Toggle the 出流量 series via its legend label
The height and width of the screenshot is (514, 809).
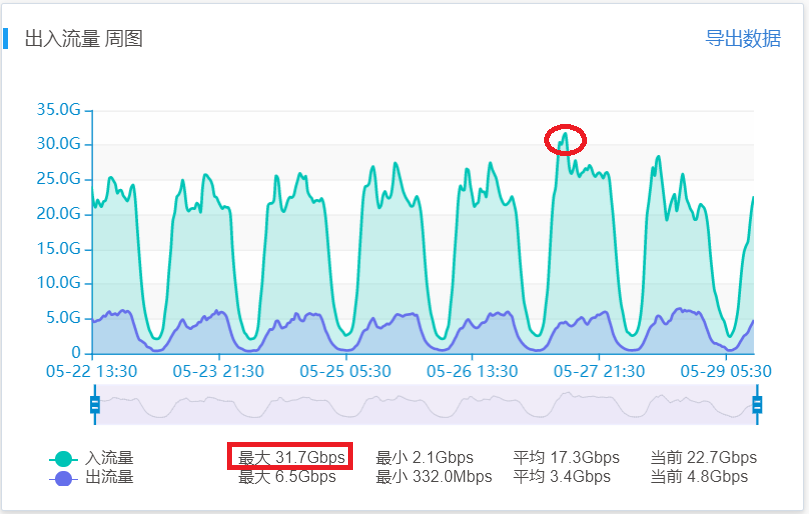tap(109, 477)
